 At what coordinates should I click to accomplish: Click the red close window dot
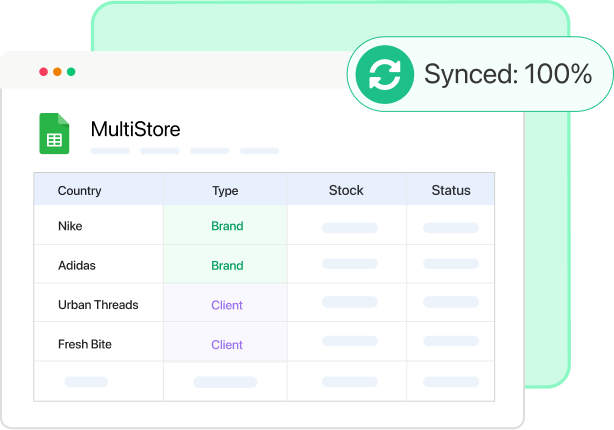coord(43,72)
